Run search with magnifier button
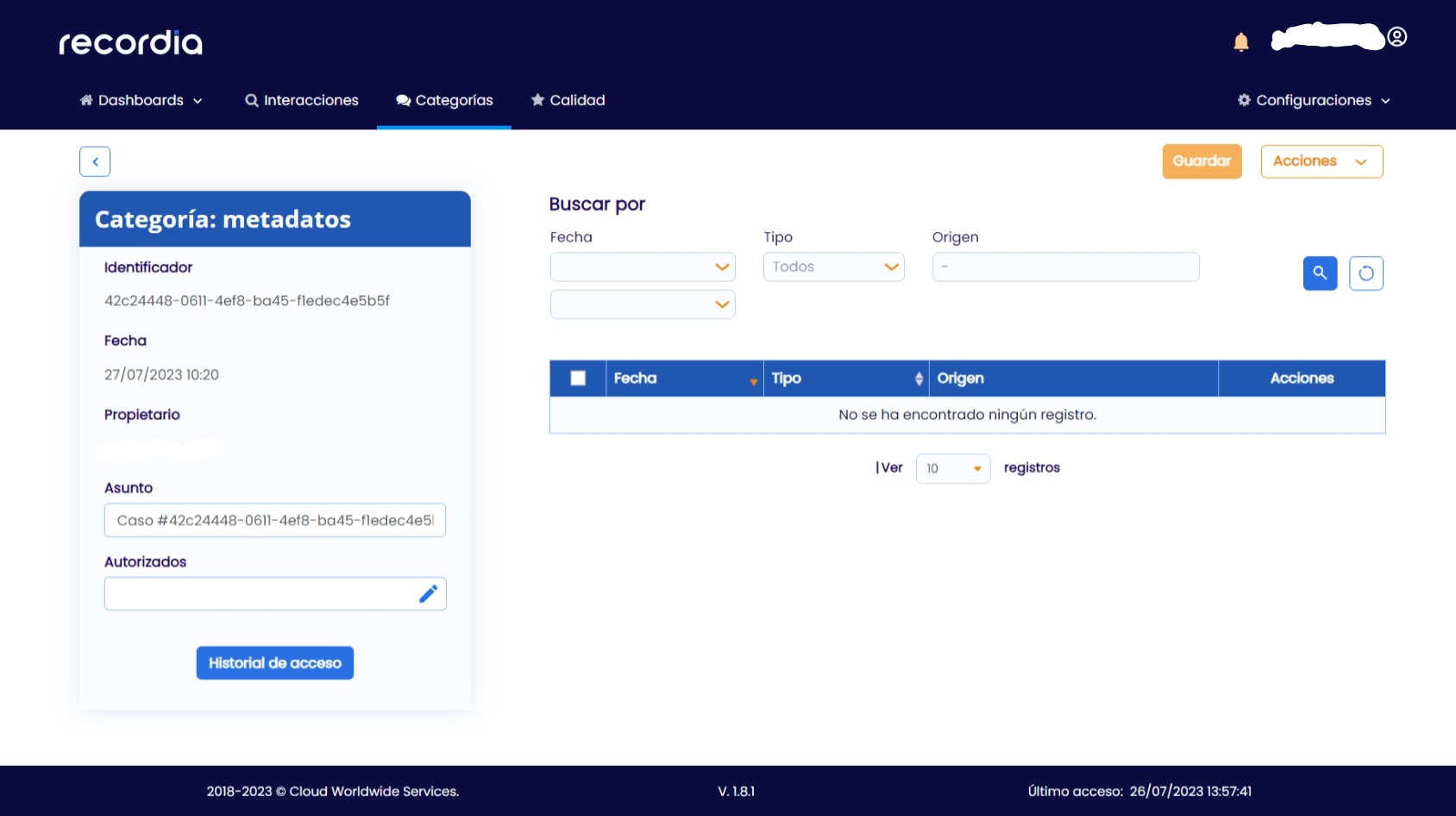The image size is (1456, 816). [x=1320, y=273]
